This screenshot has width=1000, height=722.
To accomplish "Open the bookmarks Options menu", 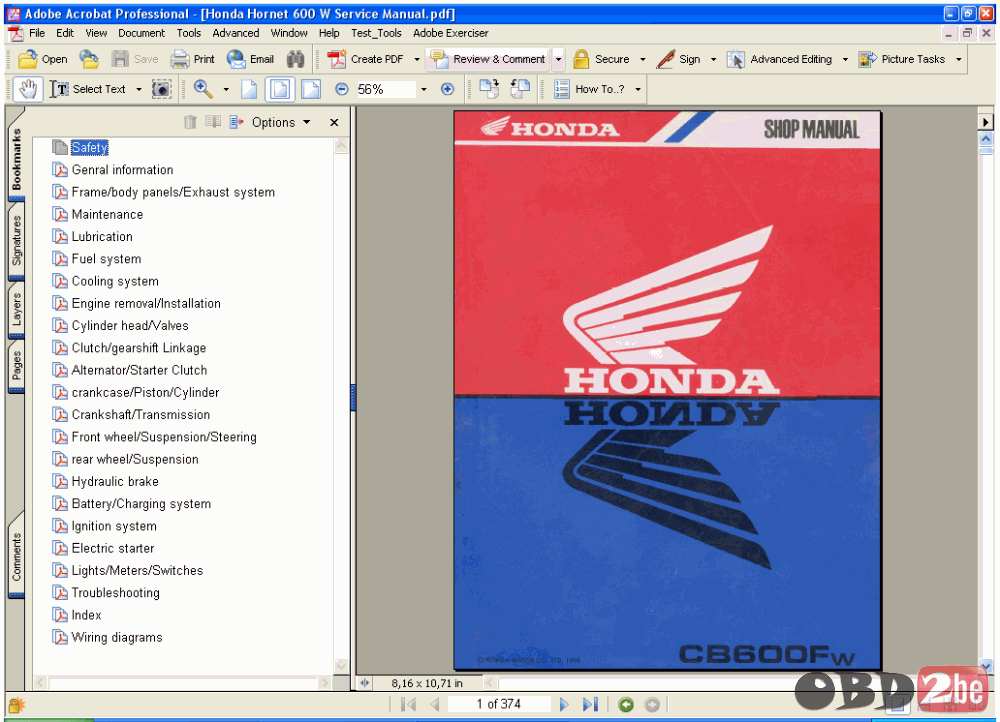I will click(x=281, y=122).
